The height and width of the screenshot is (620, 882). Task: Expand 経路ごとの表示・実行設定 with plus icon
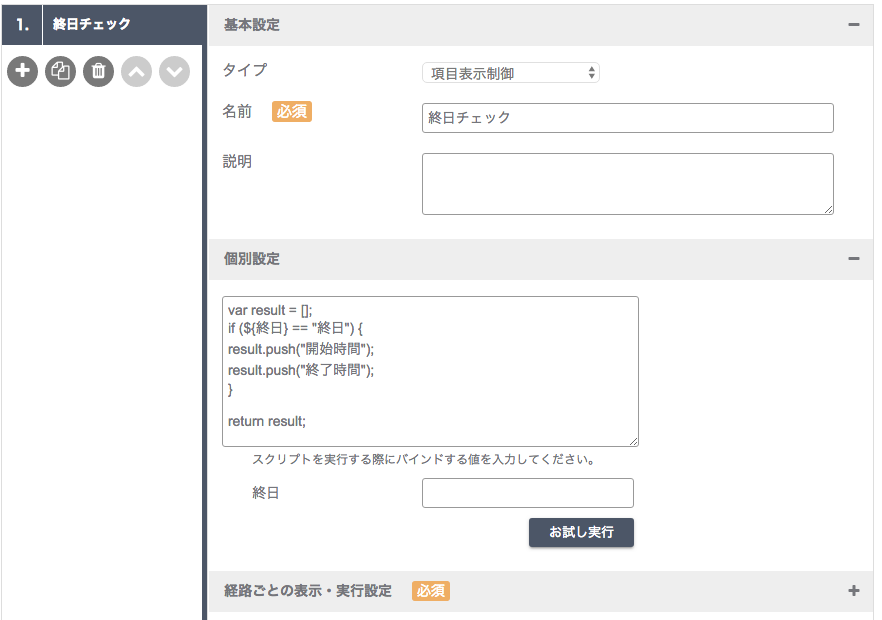(x=854, y=591)
